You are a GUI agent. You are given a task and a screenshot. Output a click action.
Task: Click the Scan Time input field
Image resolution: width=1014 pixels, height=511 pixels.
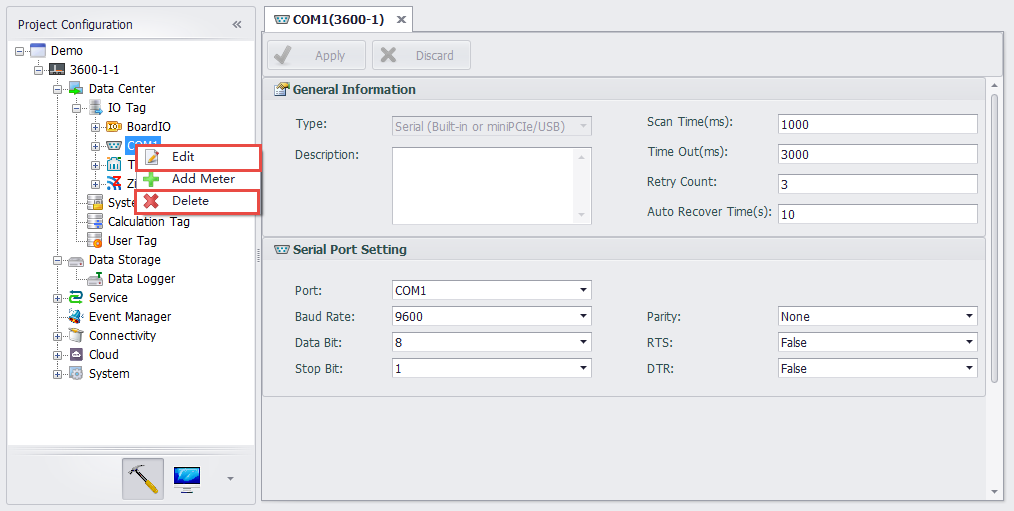click(876, 124)
